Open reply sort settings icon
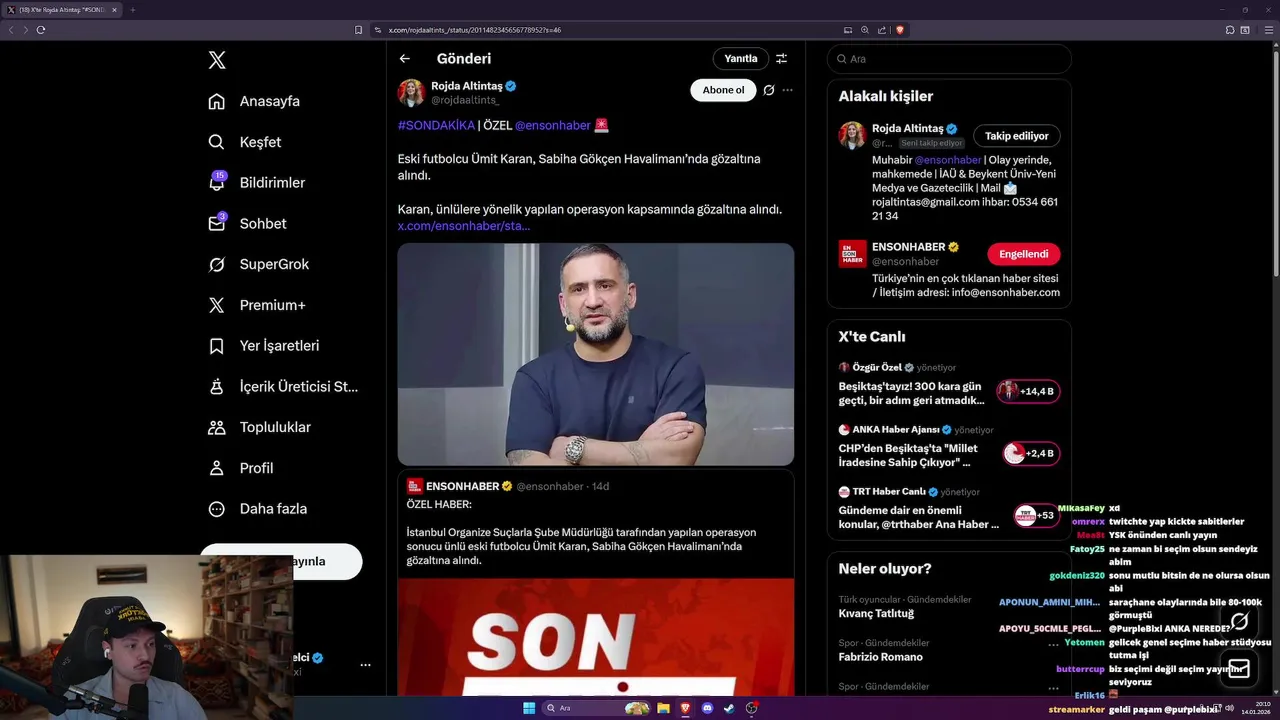The height and width of the screenshot is (720, 1280). (782, 59)
